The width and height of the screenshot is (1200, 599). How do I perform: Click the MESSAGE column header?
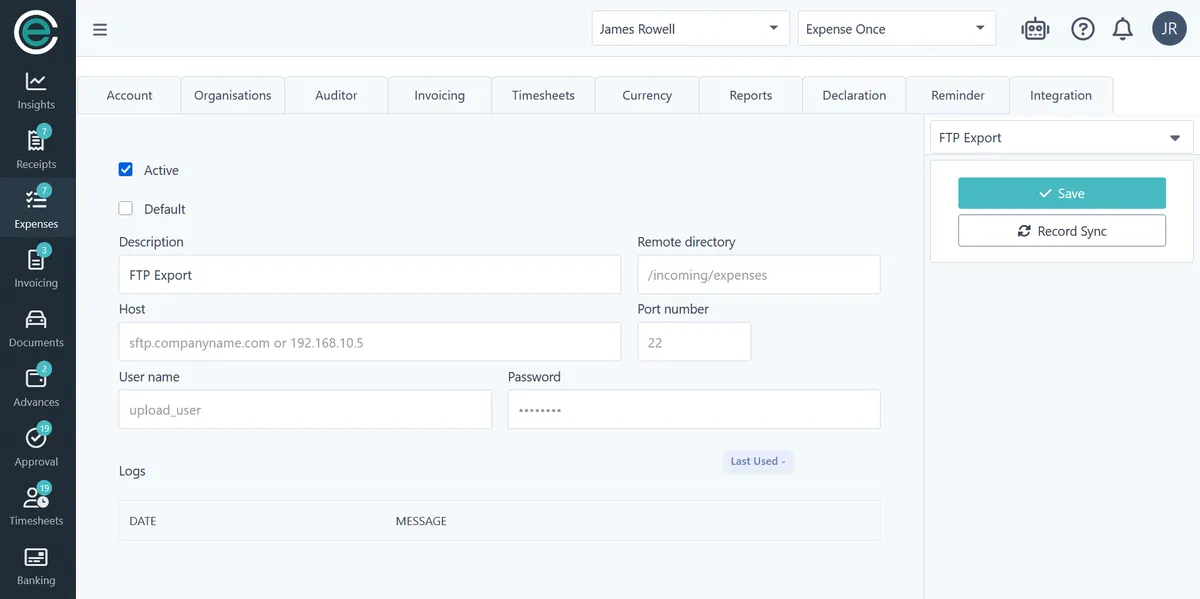[421, 521]
